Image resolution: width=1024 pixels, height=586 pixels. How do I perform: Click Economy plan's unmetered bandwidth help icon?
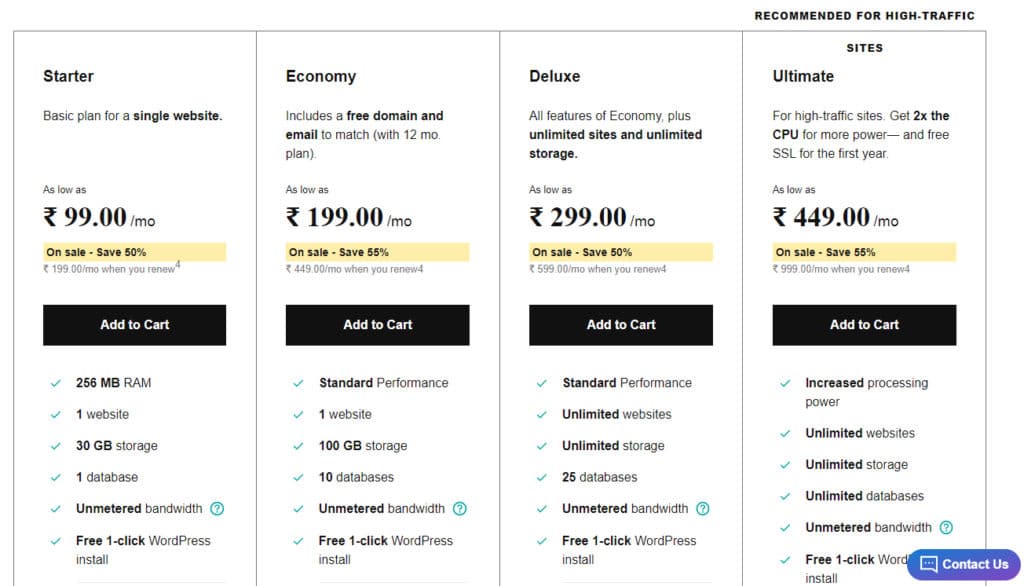460,509
